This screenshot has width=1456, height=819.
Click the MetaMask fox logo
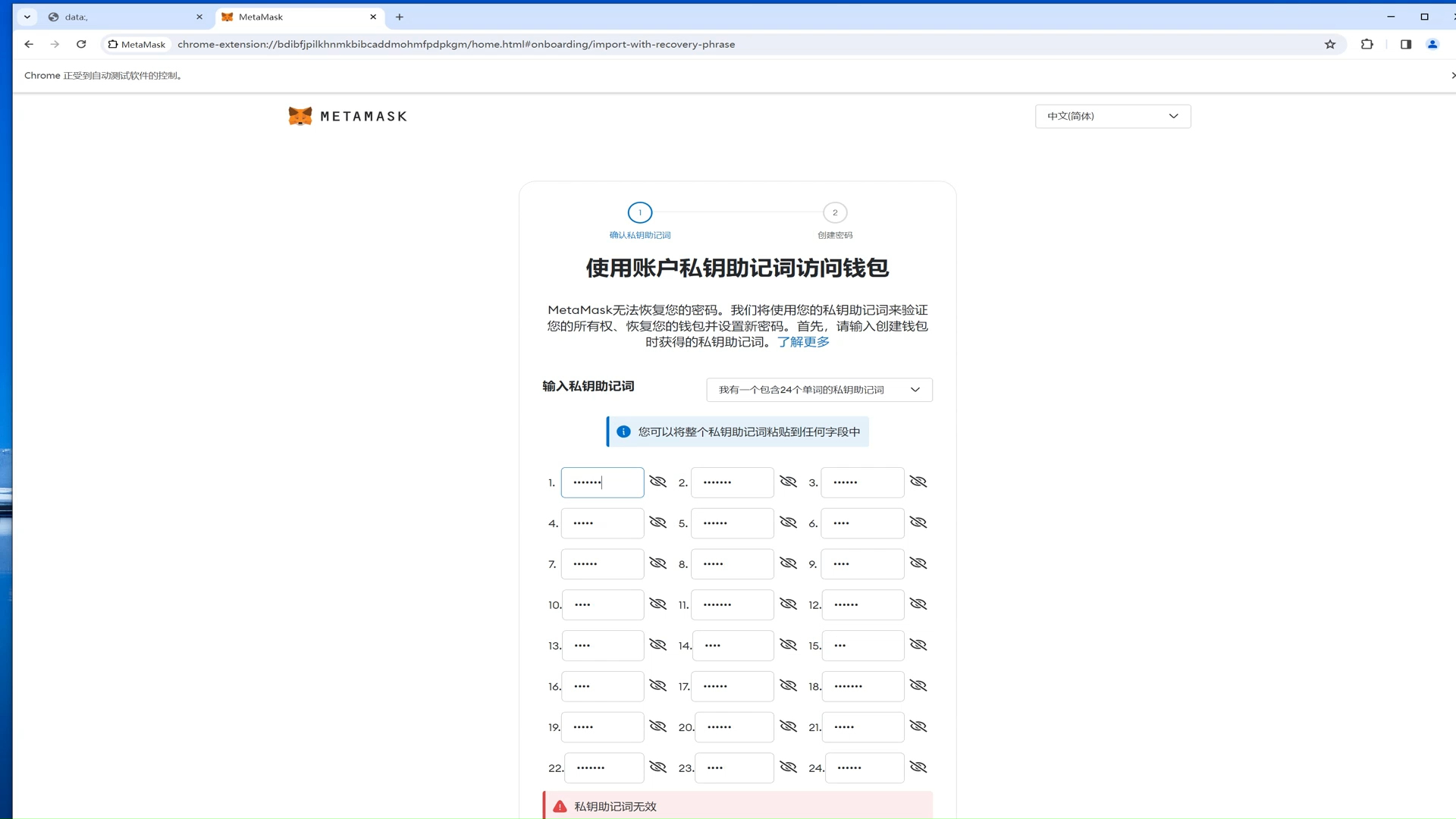click(300, 116)
